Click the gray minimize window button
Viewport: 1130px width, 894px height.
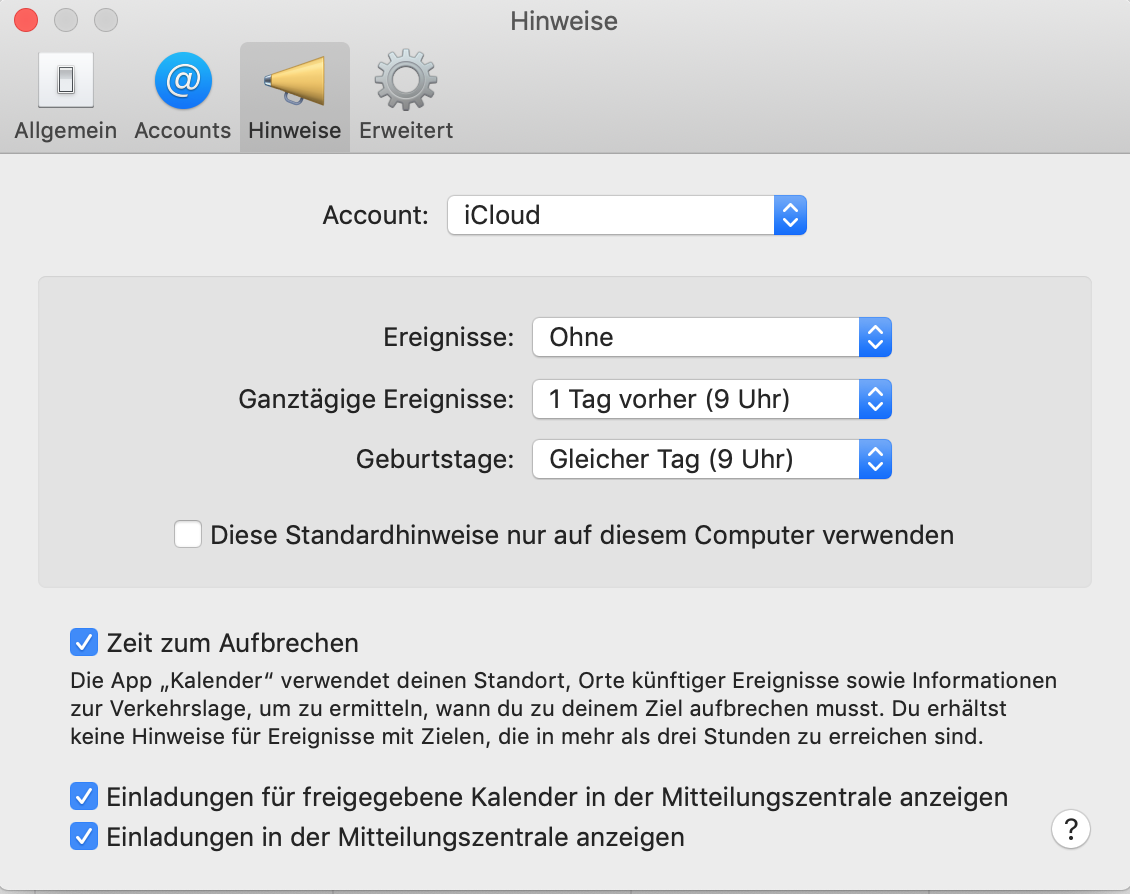66,20
